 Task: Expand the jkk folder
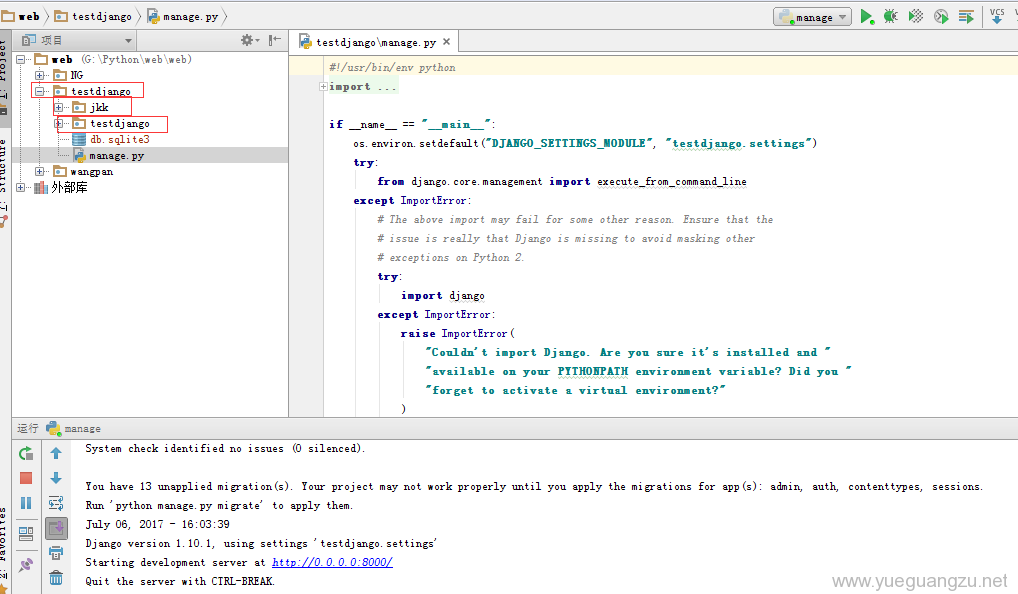click(x=59, y=107)
